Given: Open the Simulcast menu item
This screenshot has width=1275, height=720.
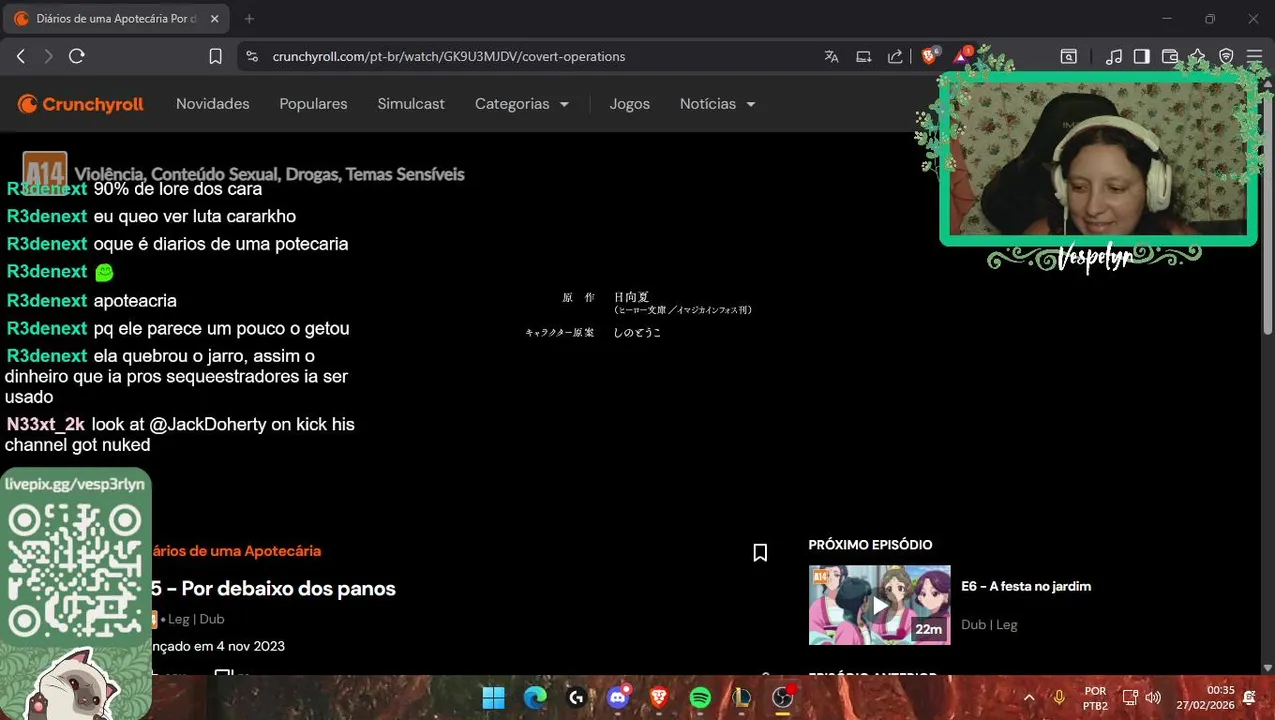Looking at the screenshot, I should (x=411, y=104).
